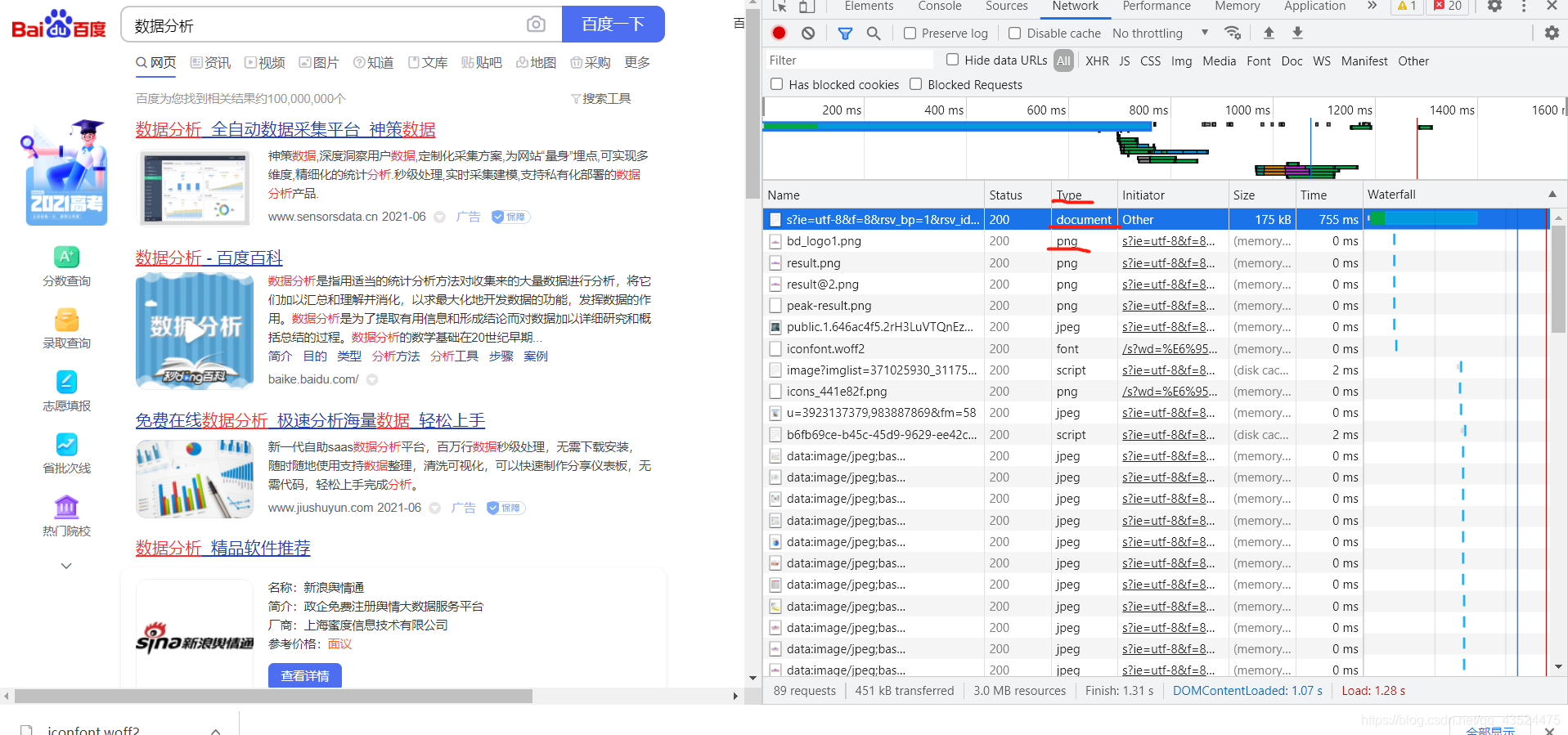Open the 数据分析 - 百度百科 result link
This screenshot has height=735, width=1568.
[x=209, y=258]
